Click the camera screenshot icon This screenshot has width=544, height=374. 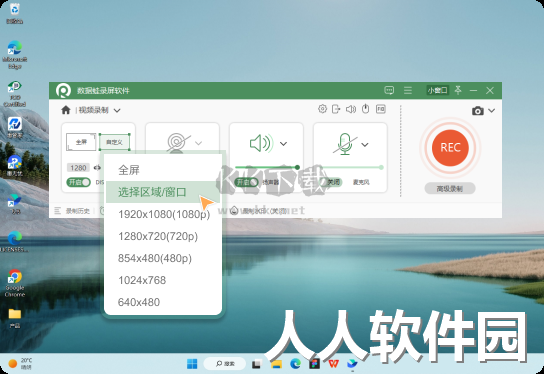pos(477,111)
